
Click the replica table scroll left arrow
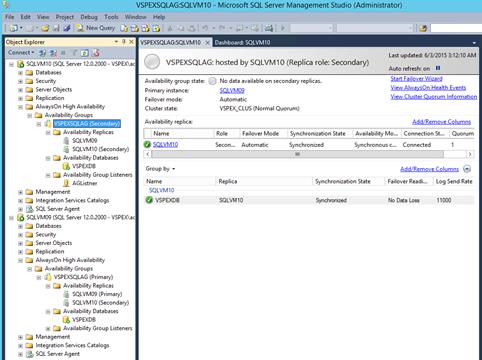point(147,154)
